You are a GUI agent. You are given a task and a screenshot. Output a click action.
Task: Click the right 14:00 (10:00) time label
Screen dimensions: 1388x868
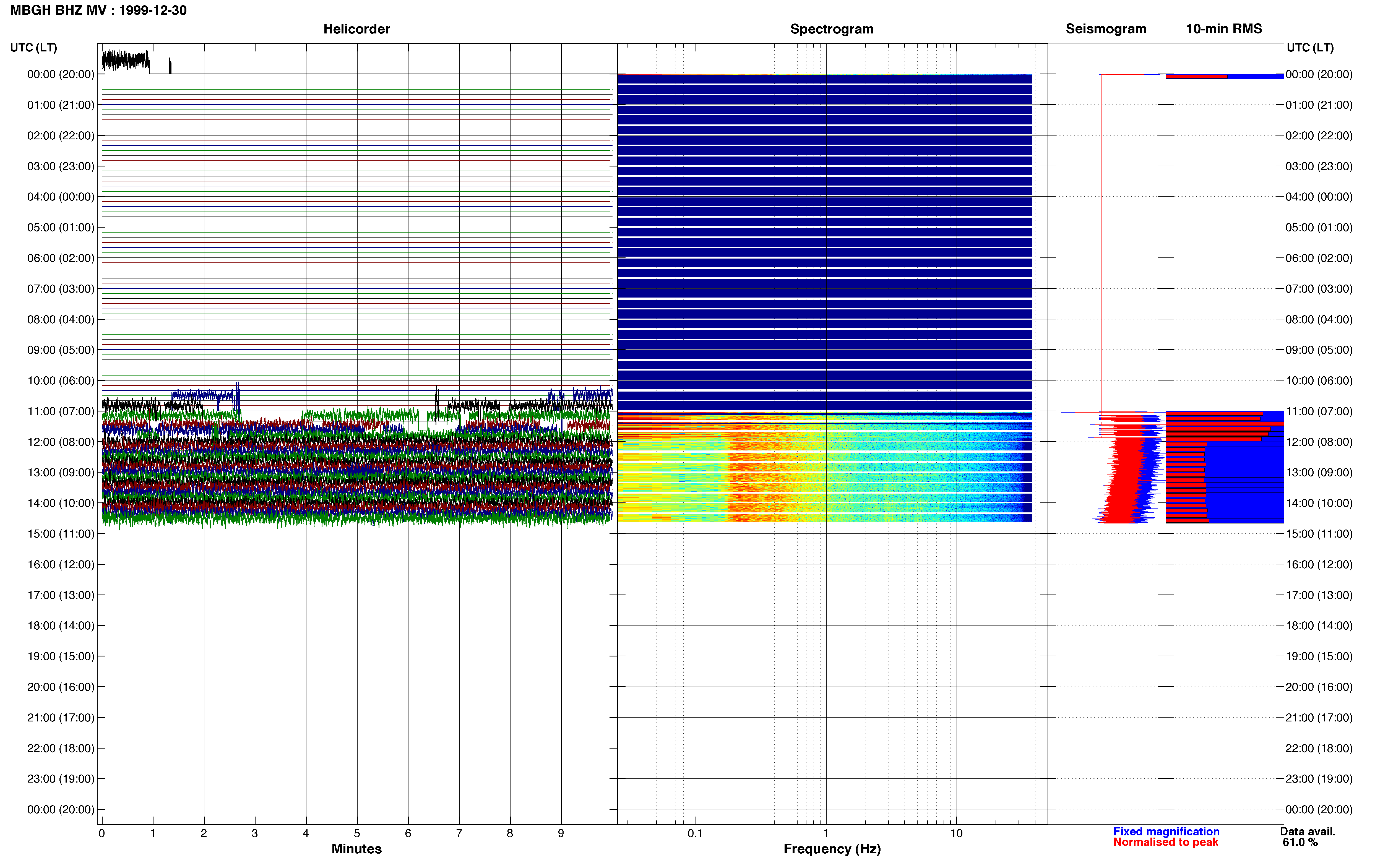click(1319, 503)
